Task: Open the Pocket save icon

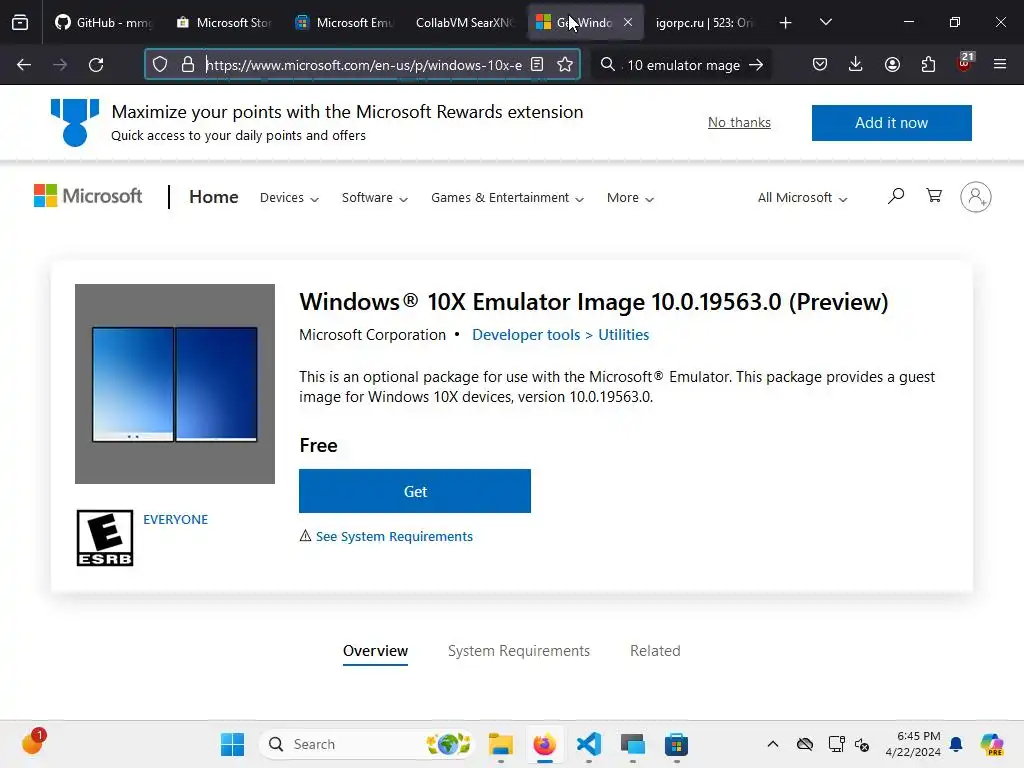Action: click(x=820, y=65)
